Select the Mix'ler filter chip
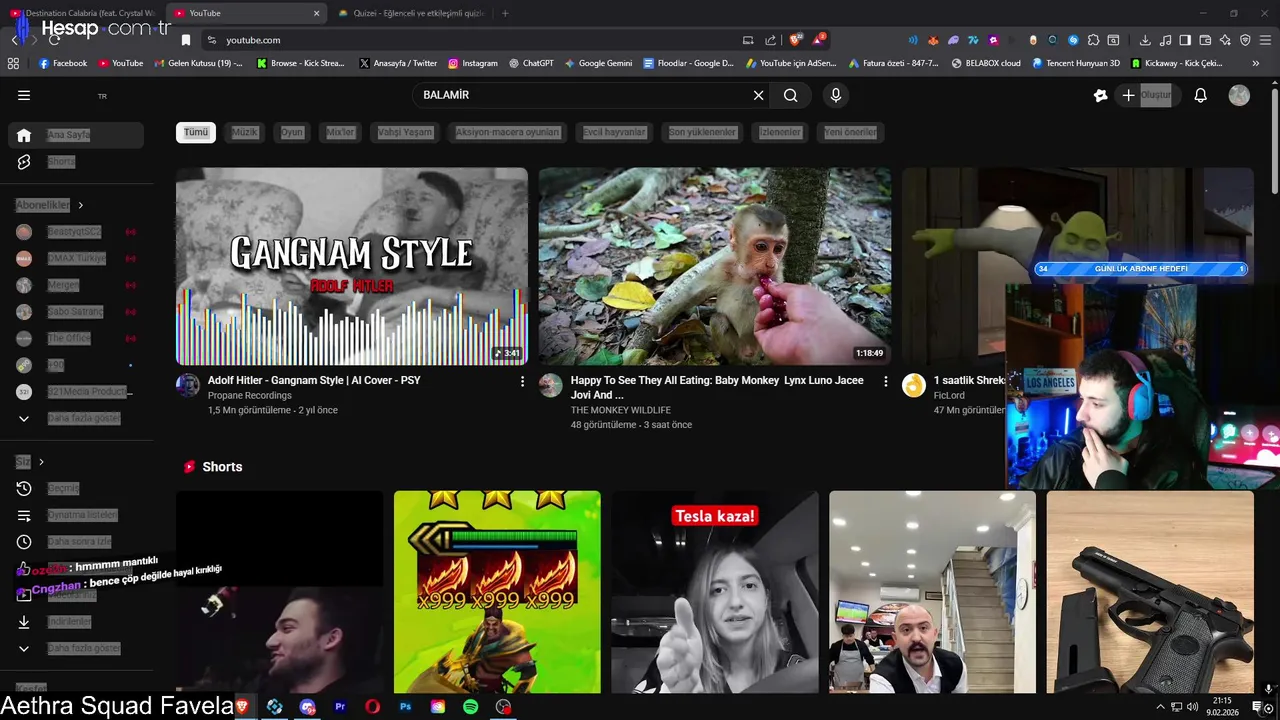Viewport: 1280px width, 720px height. click(340, 132)
